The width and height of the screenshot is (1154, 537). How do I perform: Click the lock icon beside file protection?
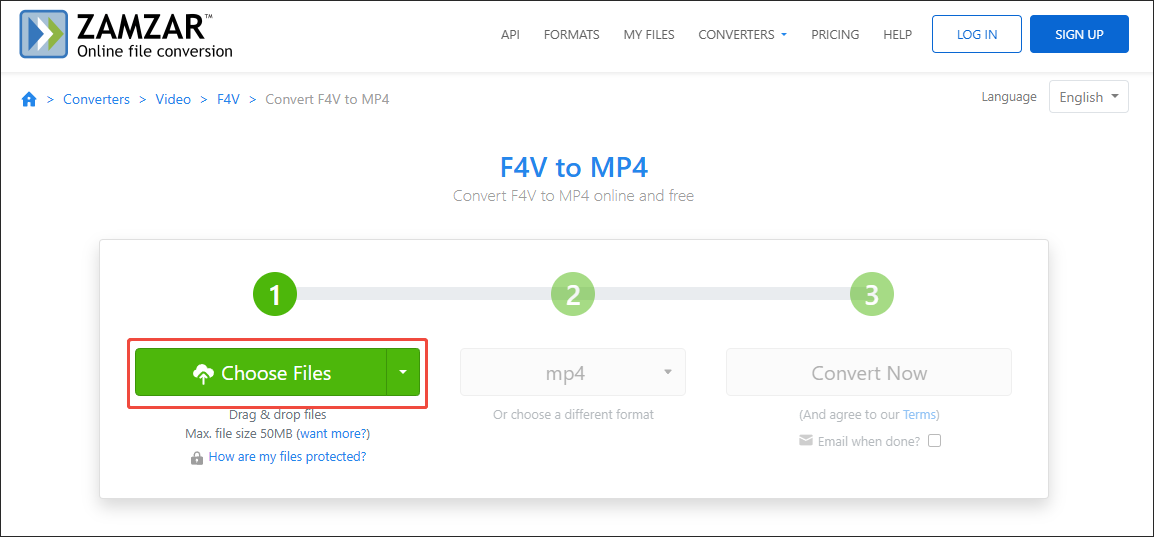click(x=197, y=458)
